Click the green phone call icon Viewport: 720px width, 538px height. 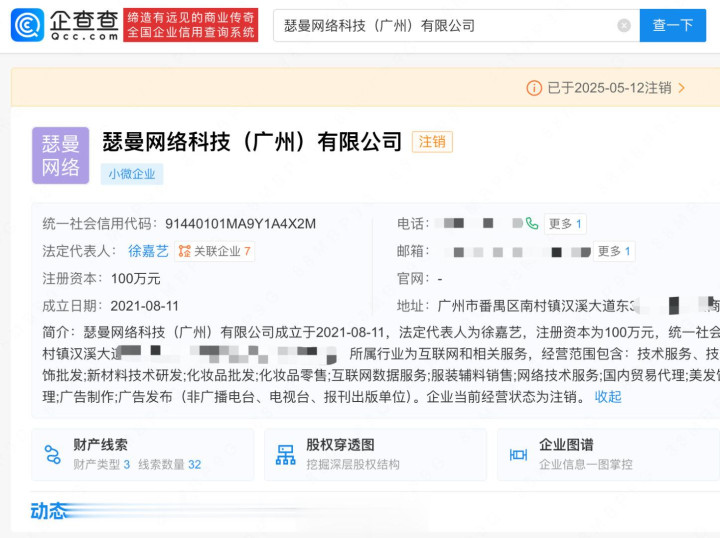pos(532,224)
